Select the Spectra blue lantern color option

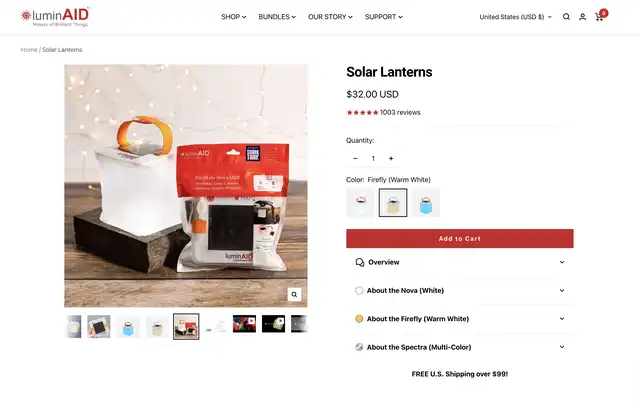point(426,202)
